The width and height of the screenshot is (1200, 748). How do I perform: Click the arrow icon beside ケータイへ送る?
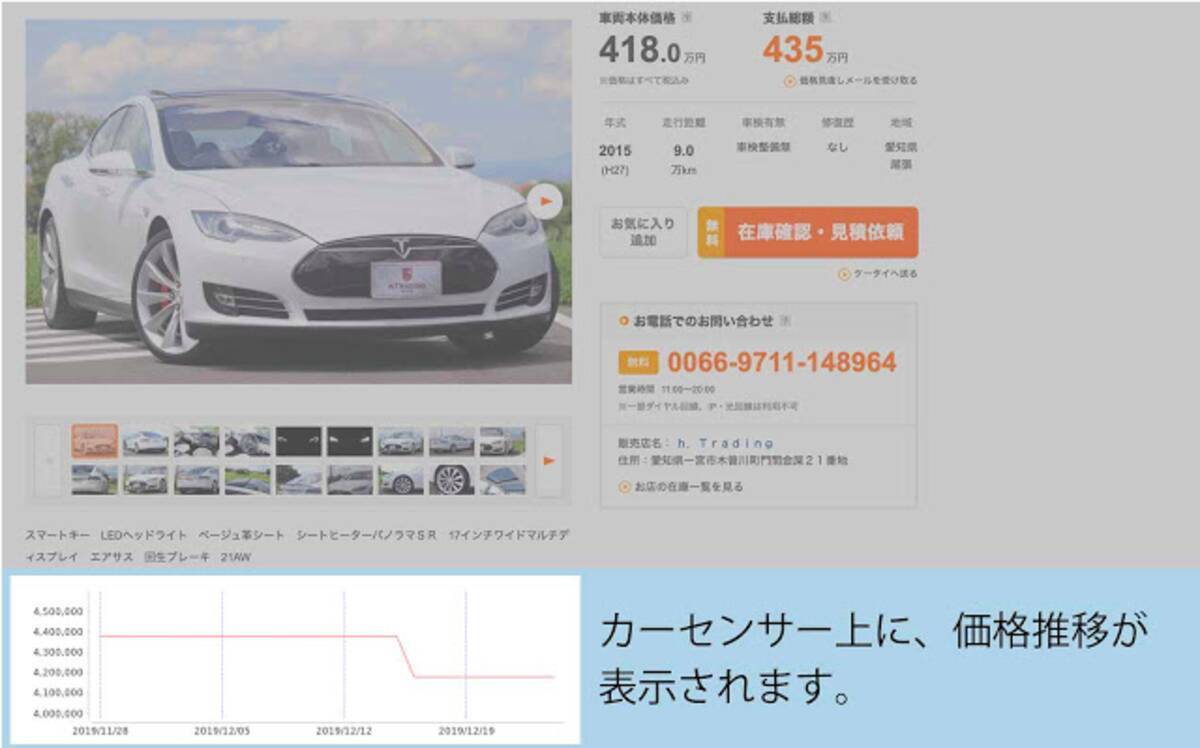tap(844, 274)
